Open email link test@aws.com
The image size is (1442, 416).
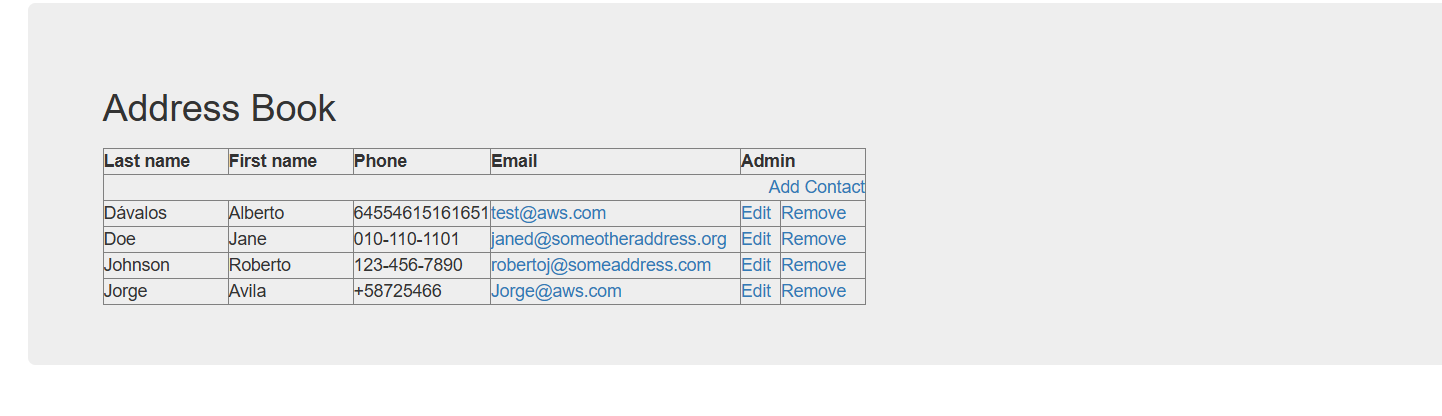[548, 213]
